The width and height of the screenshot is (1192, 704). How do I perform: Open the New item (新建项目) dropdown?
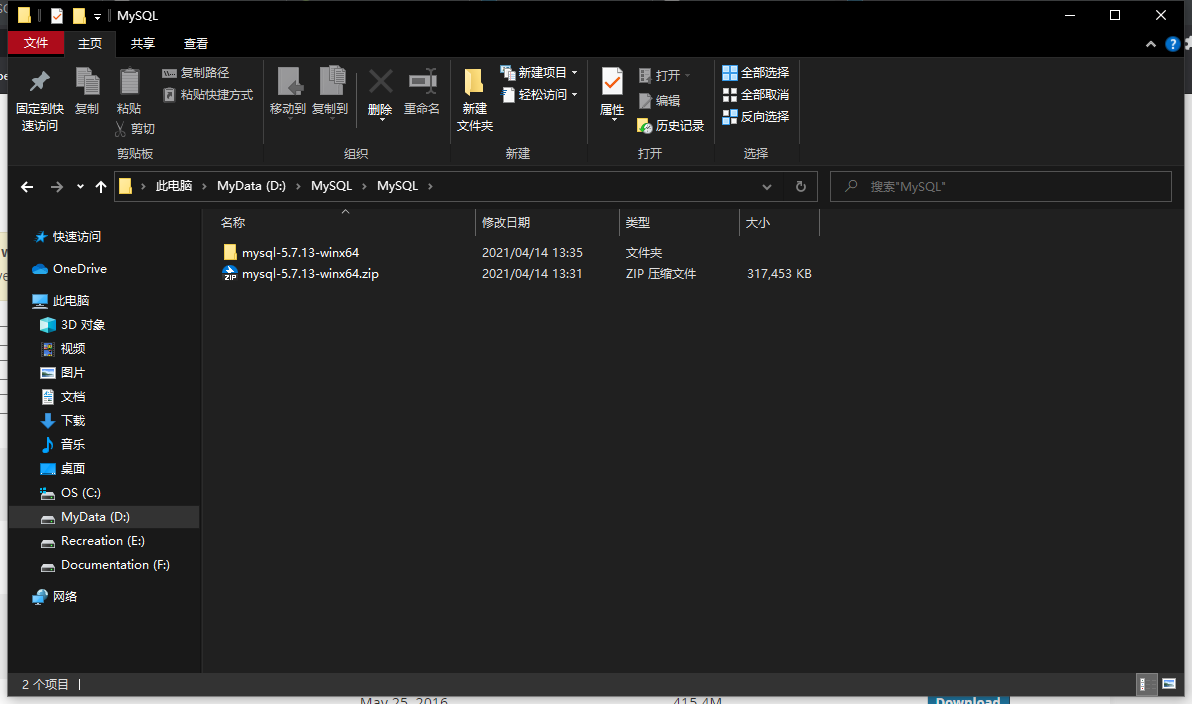(x=539, y=72)
